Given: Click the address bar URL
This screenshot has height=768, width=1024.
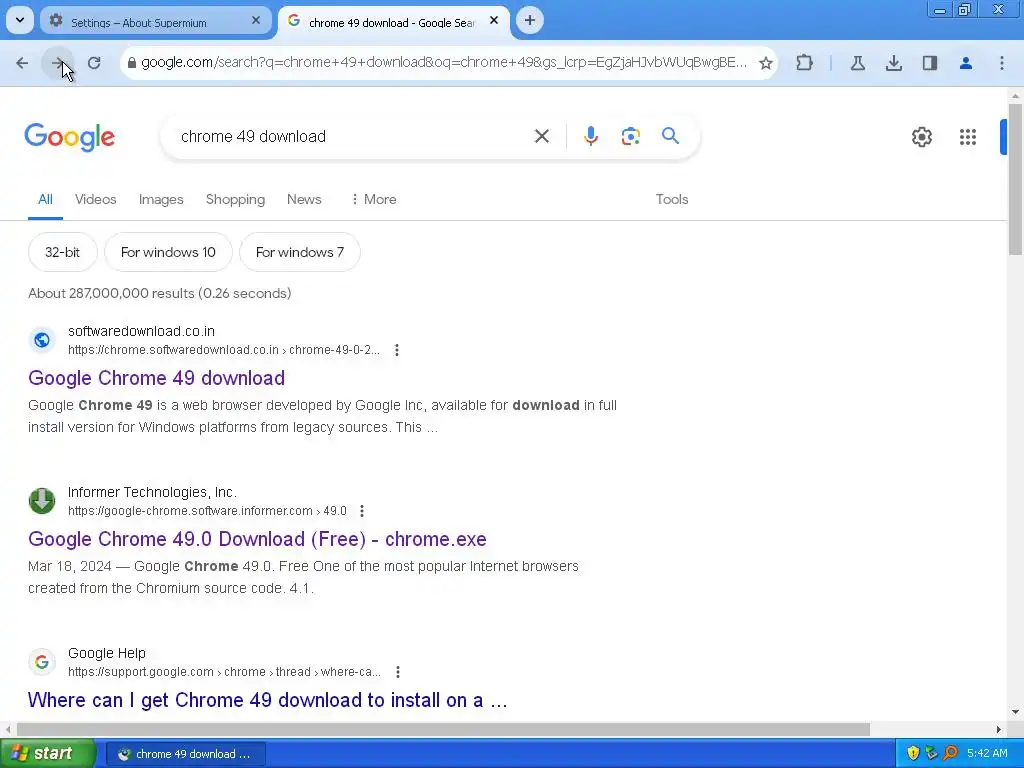Looking at the screenshot, I should click(x=444, y=63).
